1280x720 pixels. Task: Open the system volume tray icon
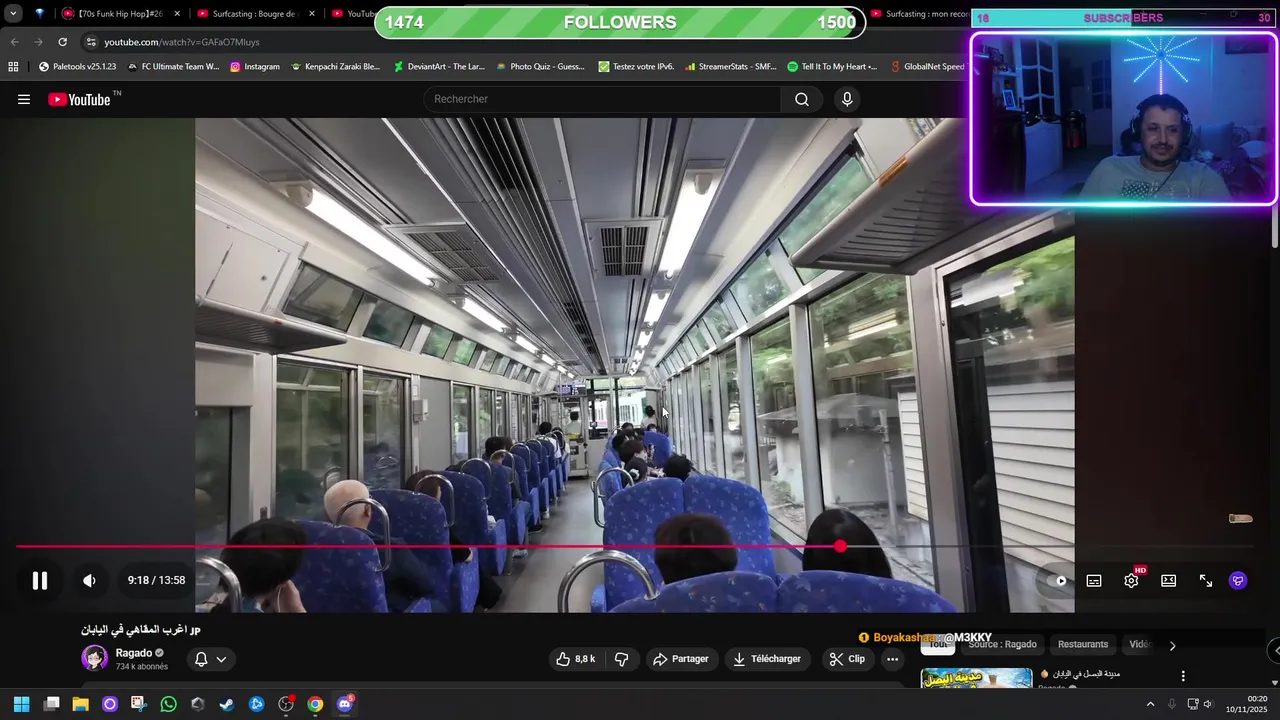[1207, 704]
